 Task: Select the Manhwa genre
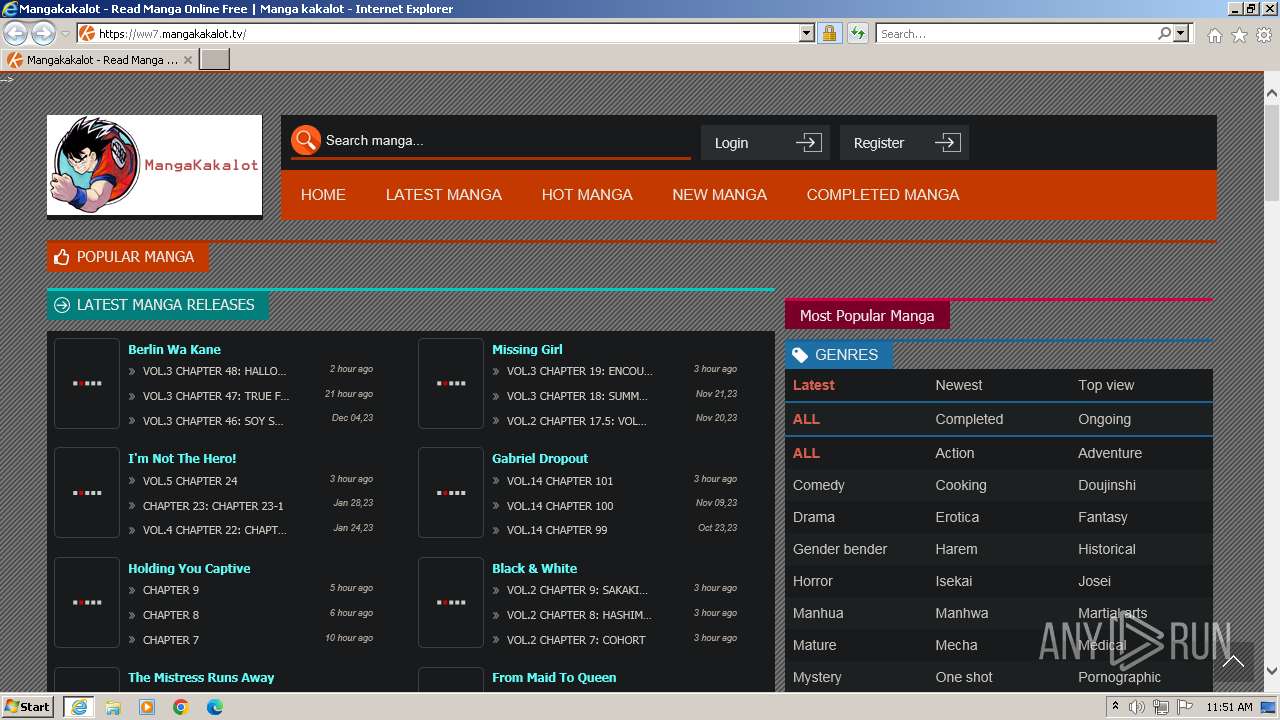pos(962,613)
